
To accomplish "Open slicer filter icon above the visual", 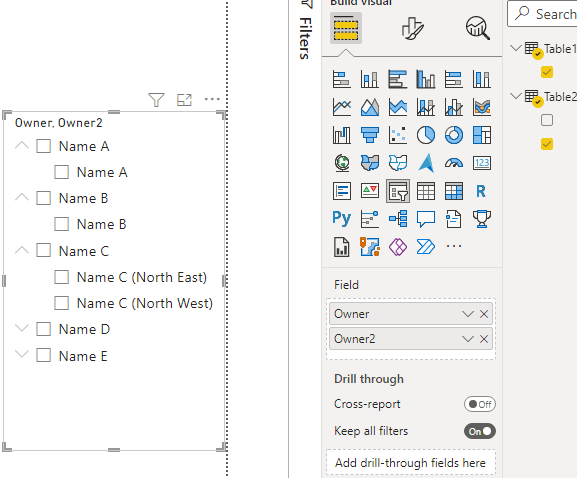I will (156, 100).
